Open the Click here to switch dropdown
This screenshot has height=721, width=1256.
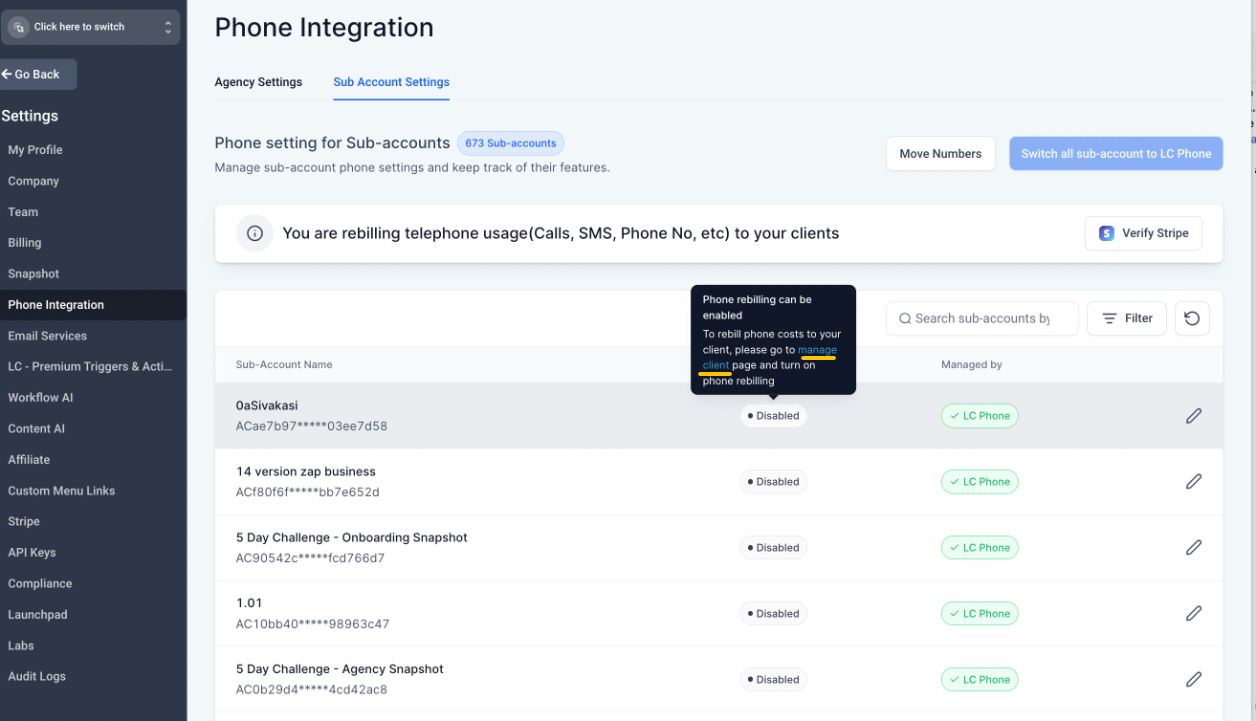(x=91, y=27)
